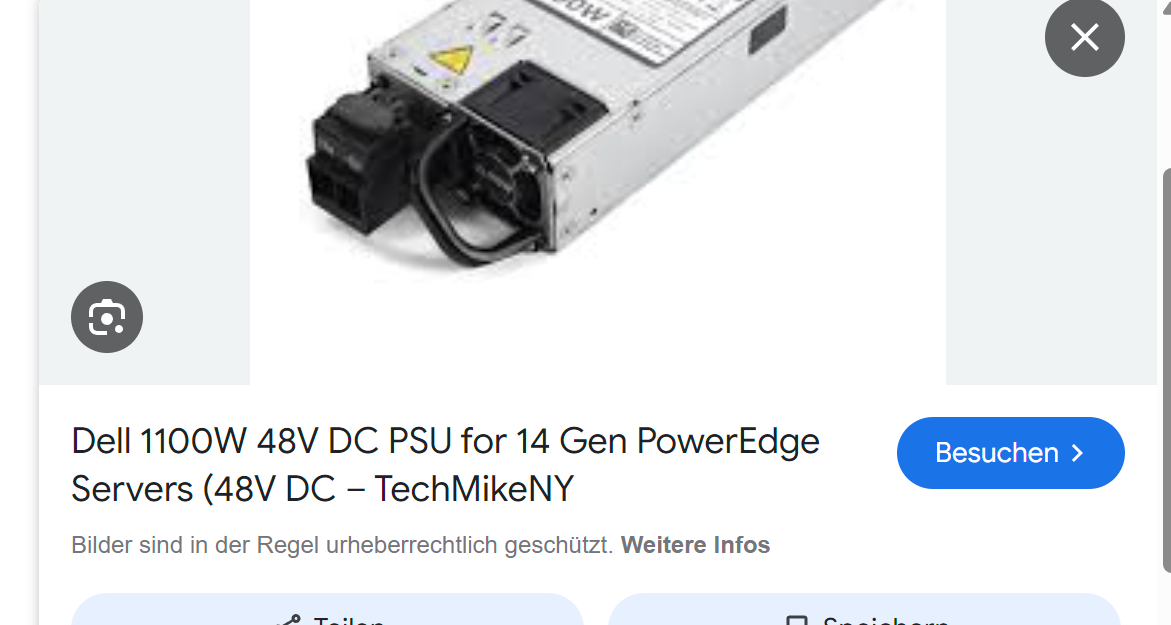Click the chevron arrow inside Besuchen
1171x625 pixels.
pos(1077,453)
